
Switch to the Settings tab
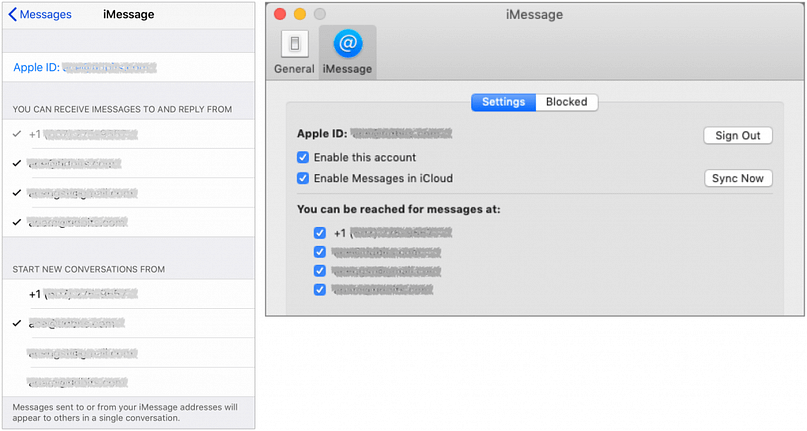(503, 102)
